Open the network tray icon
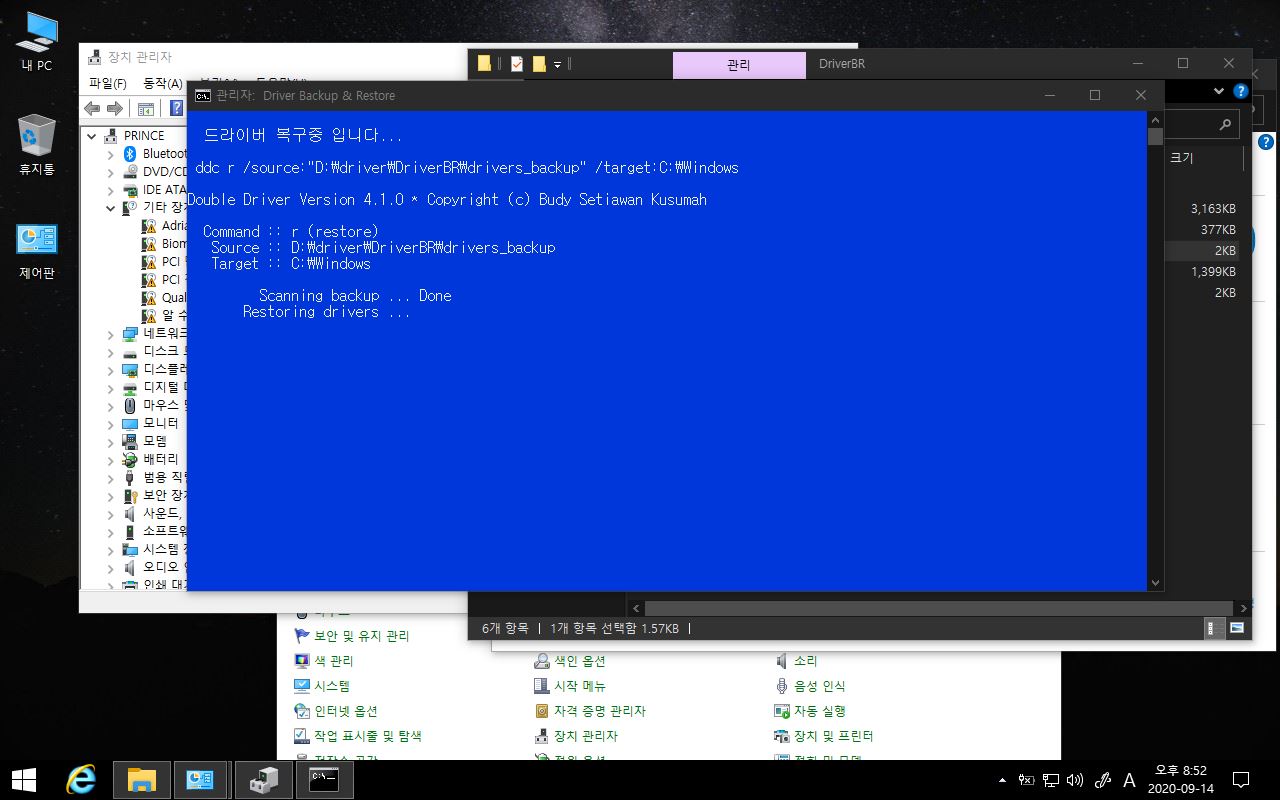The image size is (1280, 800). (x=1051, y=780)
